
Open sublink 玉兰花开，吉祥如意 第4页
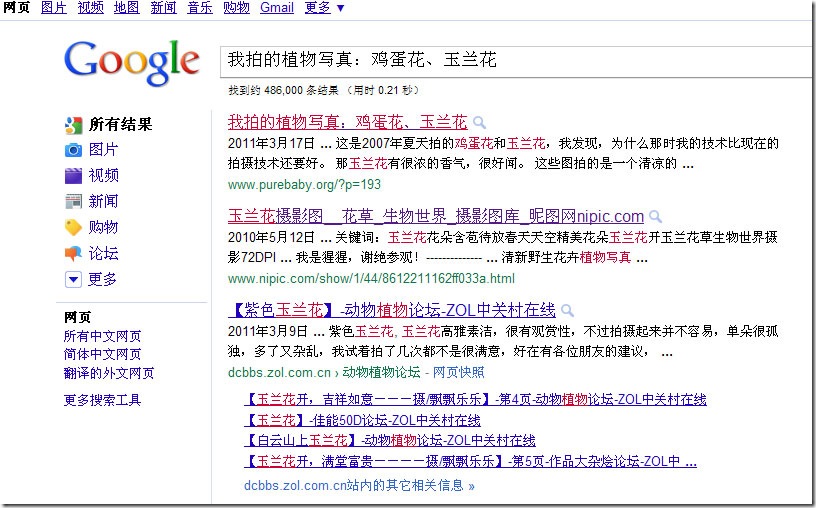click(x=476, y=400)
